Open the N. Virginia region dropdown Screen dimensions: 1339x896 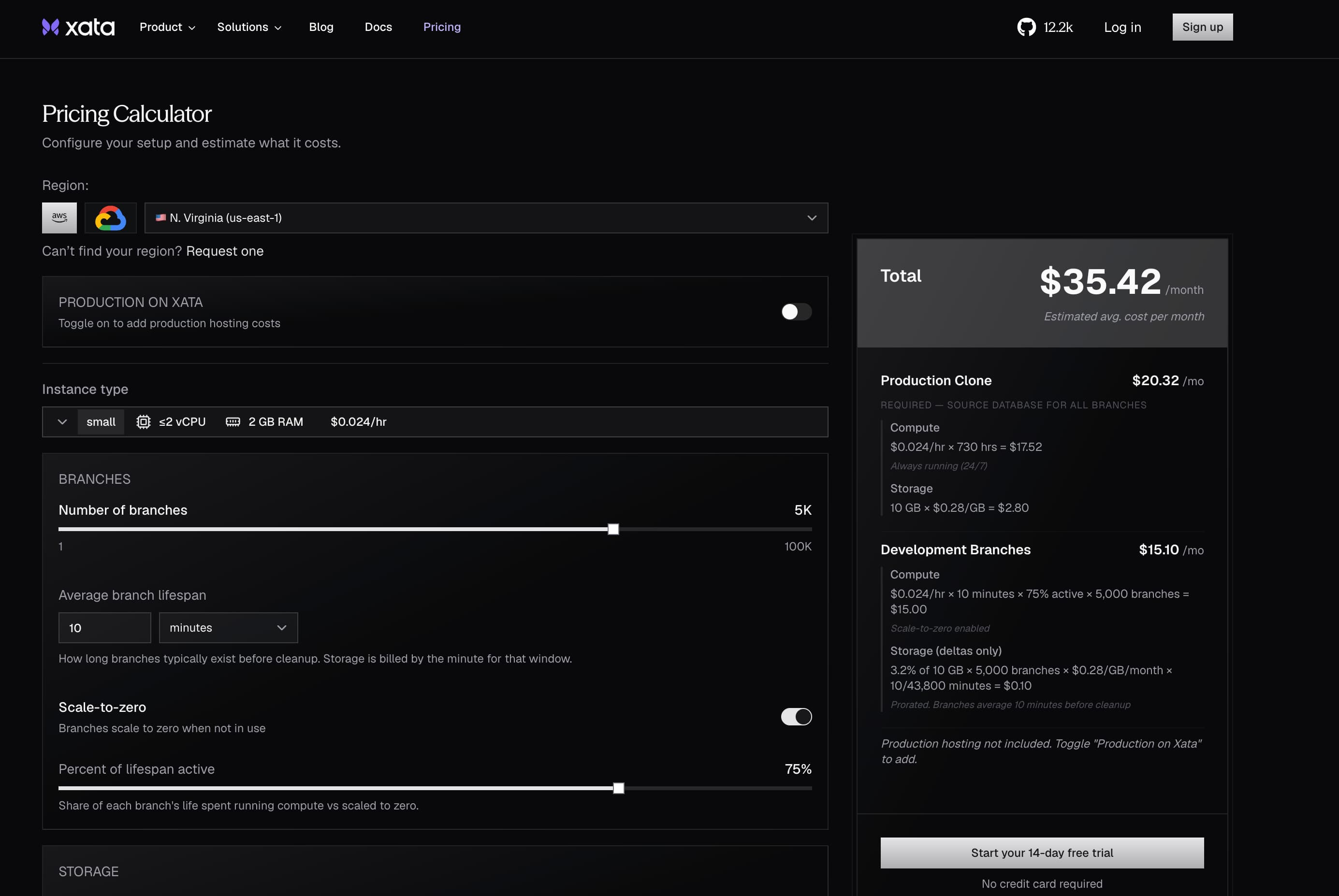click(x=486, y=217)
